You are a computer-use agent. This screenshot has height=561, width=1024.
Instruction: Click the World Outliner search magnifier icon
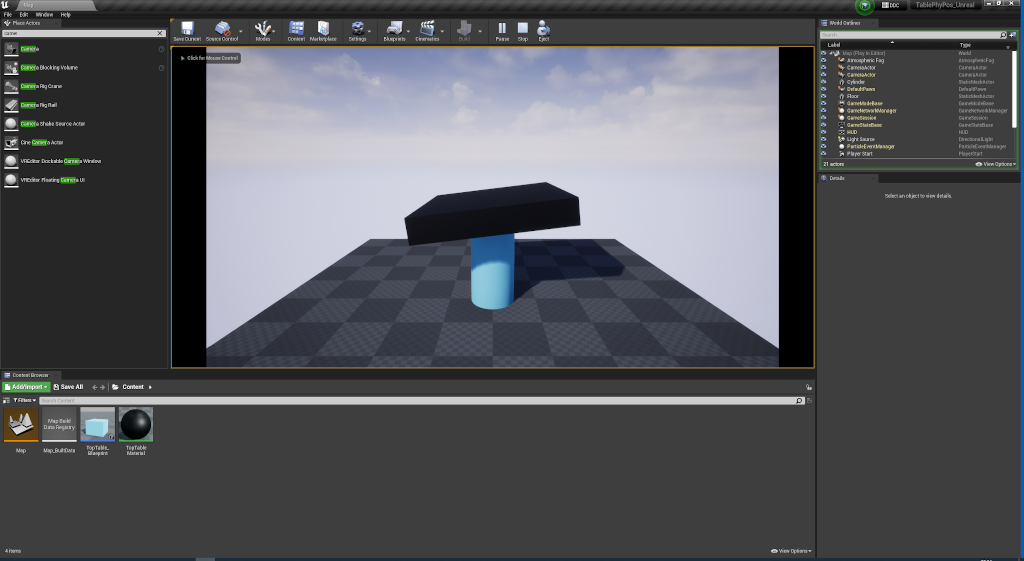point(1003,35)
